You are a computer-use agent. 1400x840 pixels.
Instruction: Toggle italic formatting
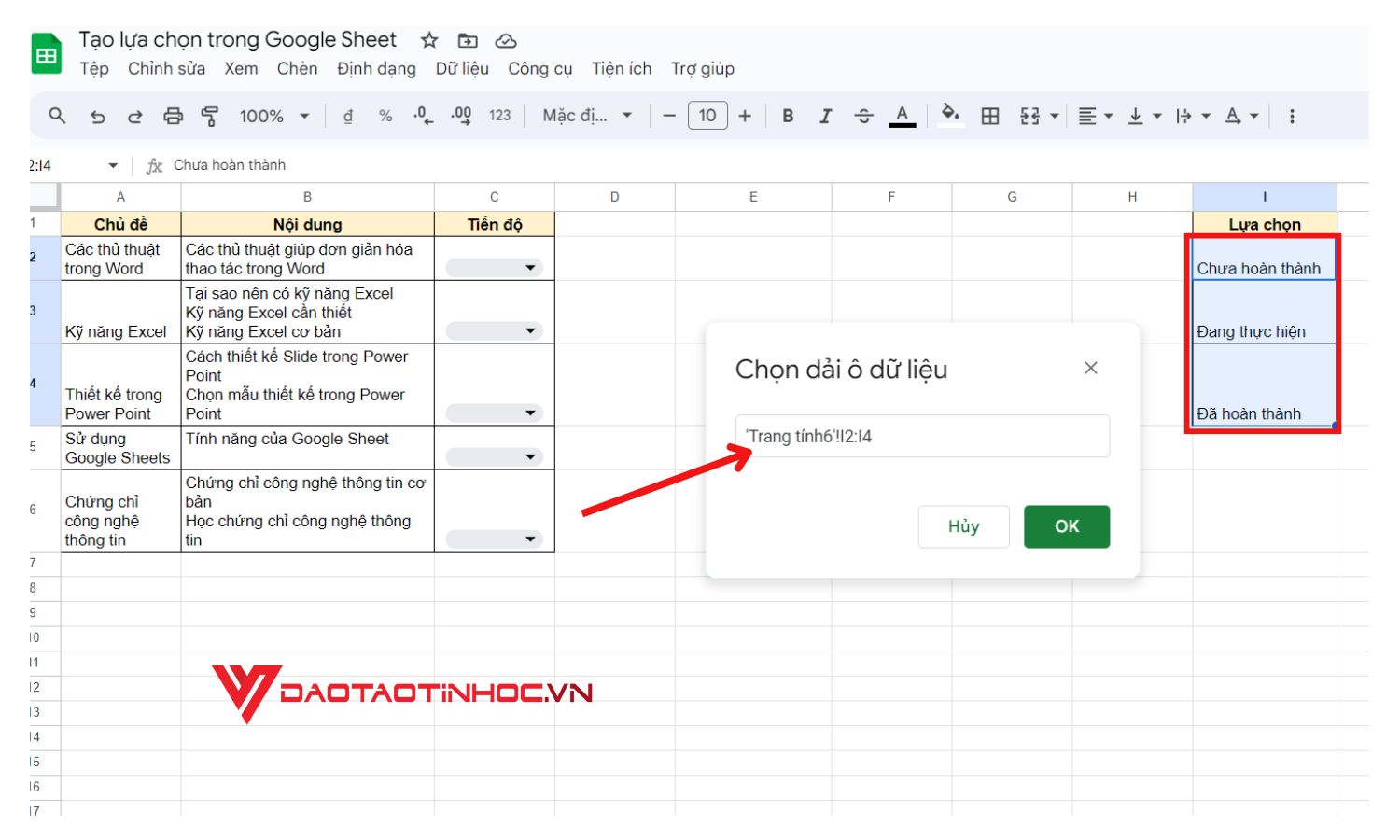(x=825, y=116)
